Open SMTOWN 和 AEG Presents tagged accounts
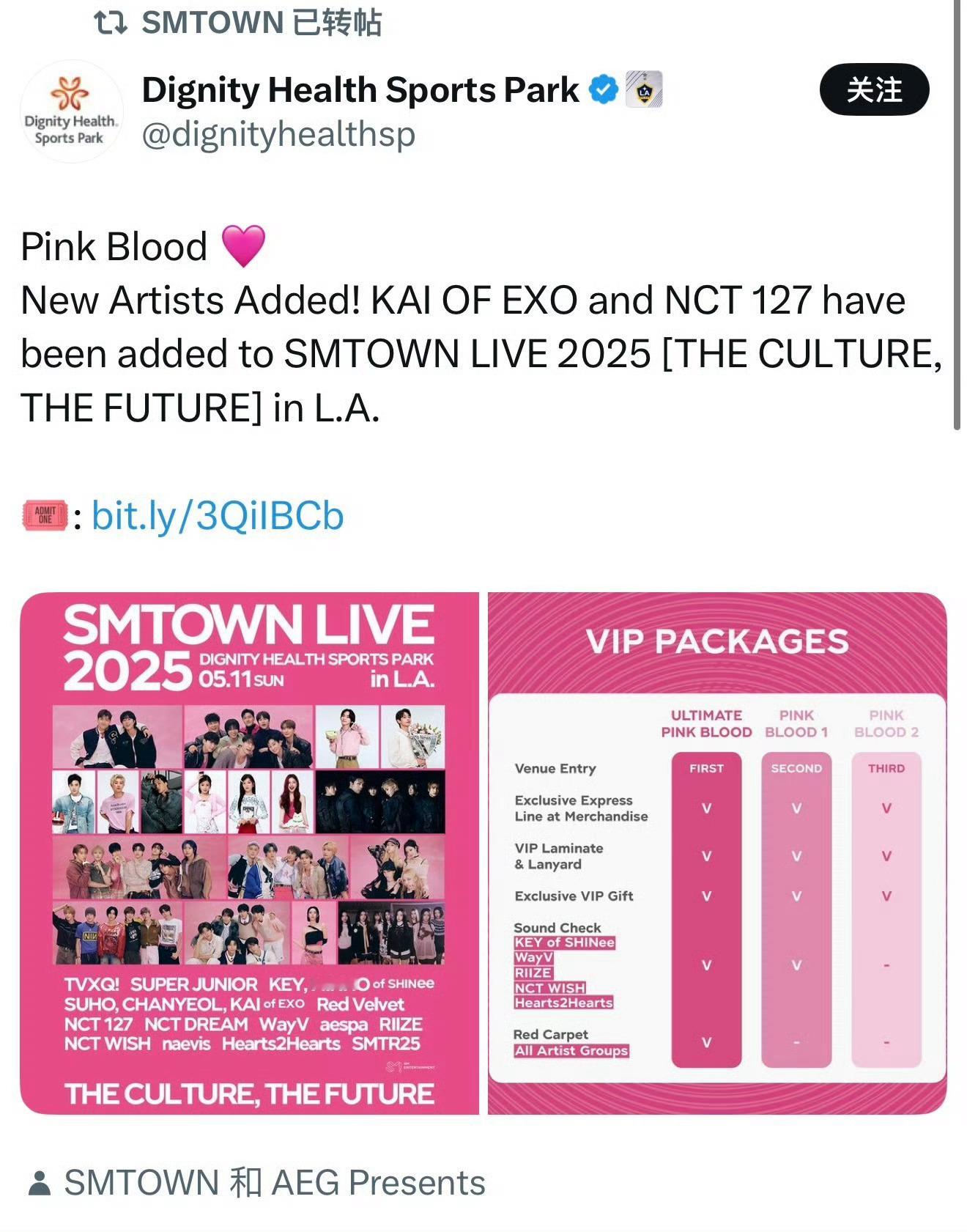 point(275,1184)
